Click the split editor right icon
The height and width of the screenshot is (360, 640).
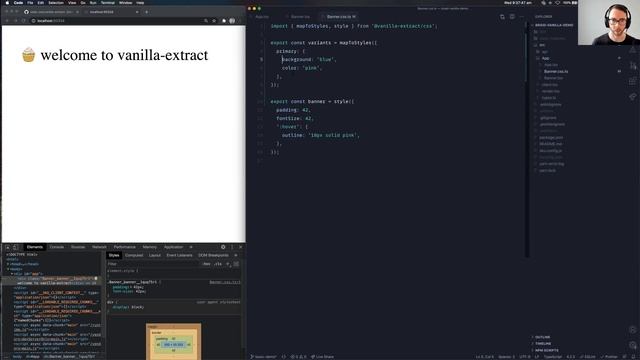(512, 17)
